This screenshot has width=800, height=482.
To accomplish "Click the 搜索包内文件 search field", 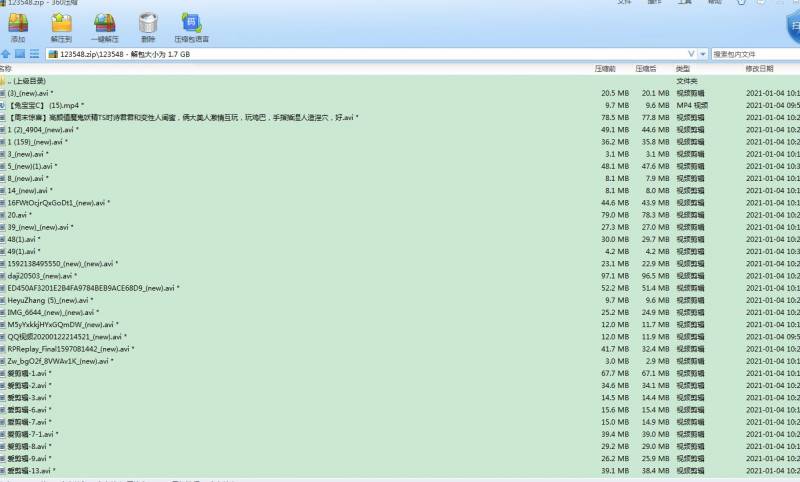I will [x=755, y=53].
